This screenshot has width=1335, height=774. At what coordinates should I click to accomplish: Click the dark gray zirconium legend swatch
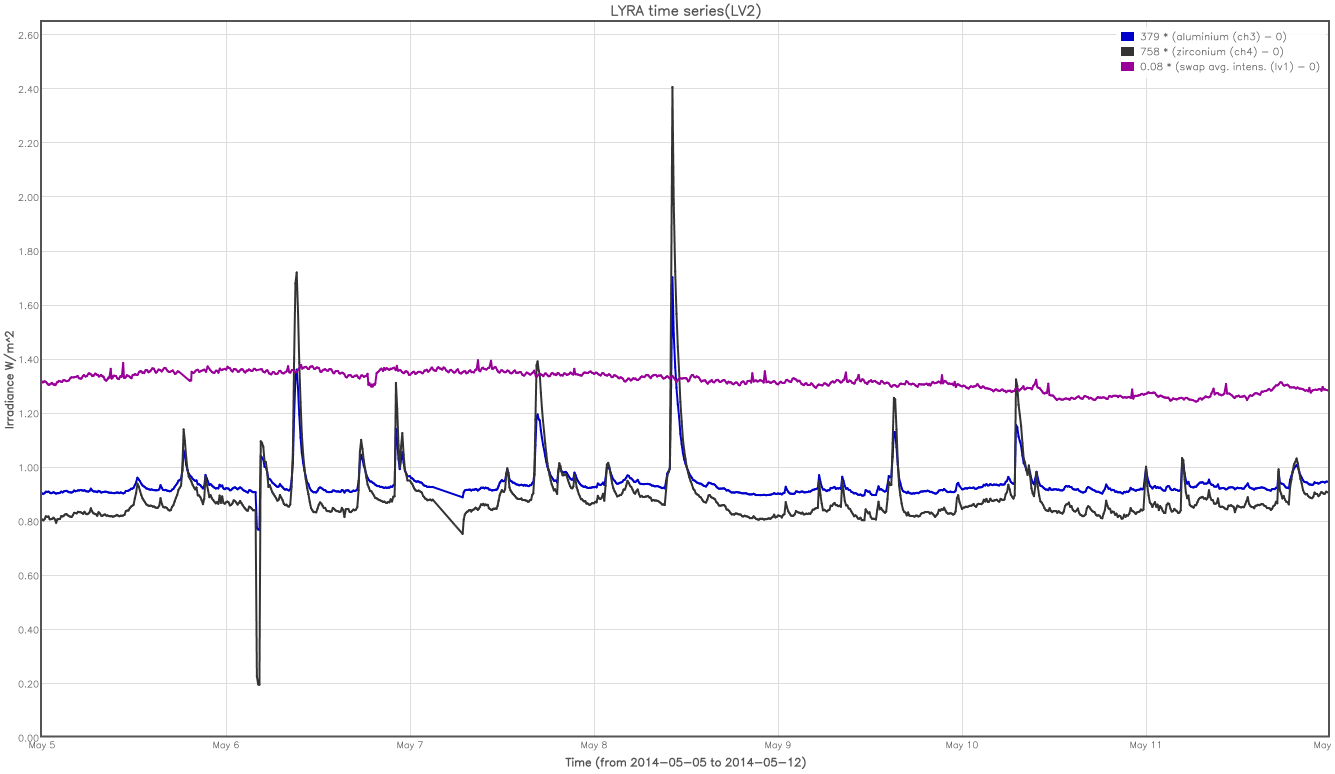pos(1127,51)
